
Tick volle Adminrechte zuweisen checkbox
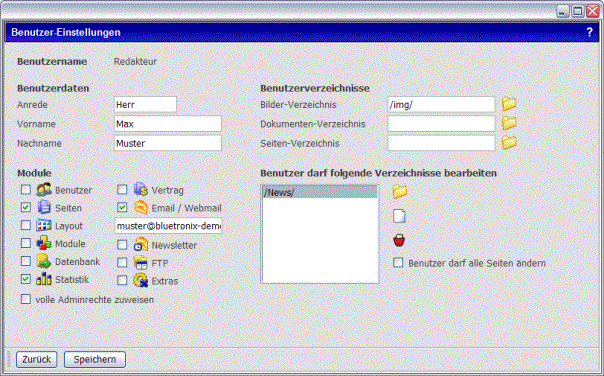[x=26, y=299]
